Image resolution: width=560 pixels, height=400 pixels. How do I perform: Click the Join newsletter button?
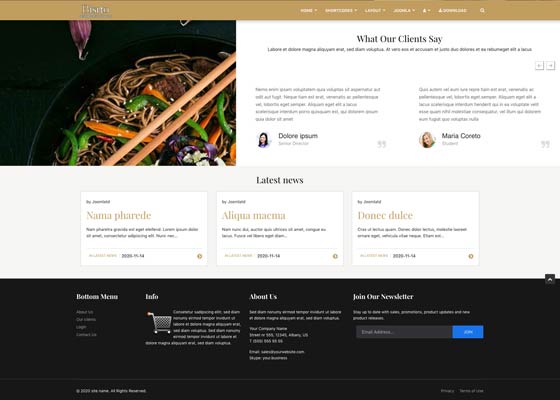click(468, 332)
